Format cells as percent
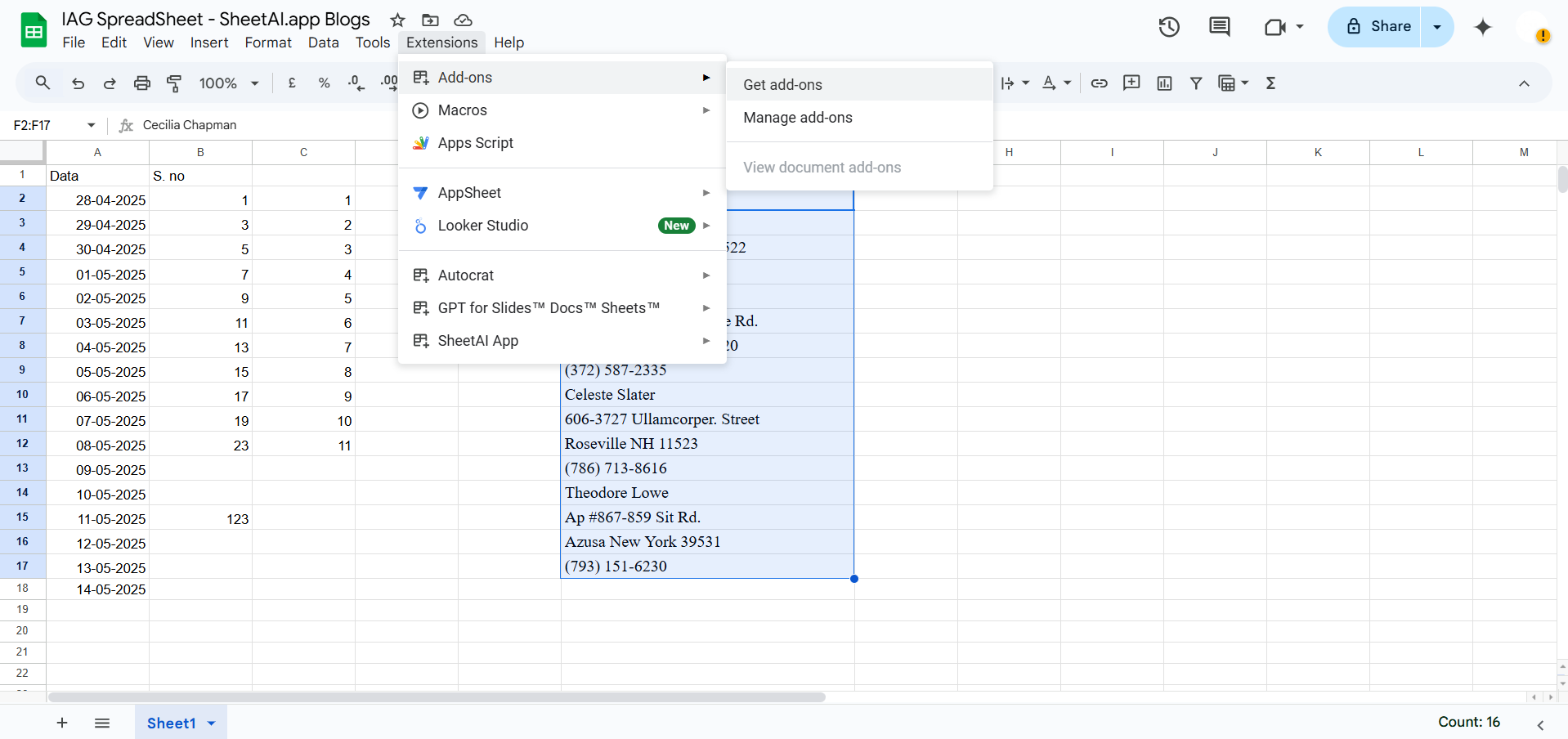This screenshot has height=739, width=1568. pos(325,83)
